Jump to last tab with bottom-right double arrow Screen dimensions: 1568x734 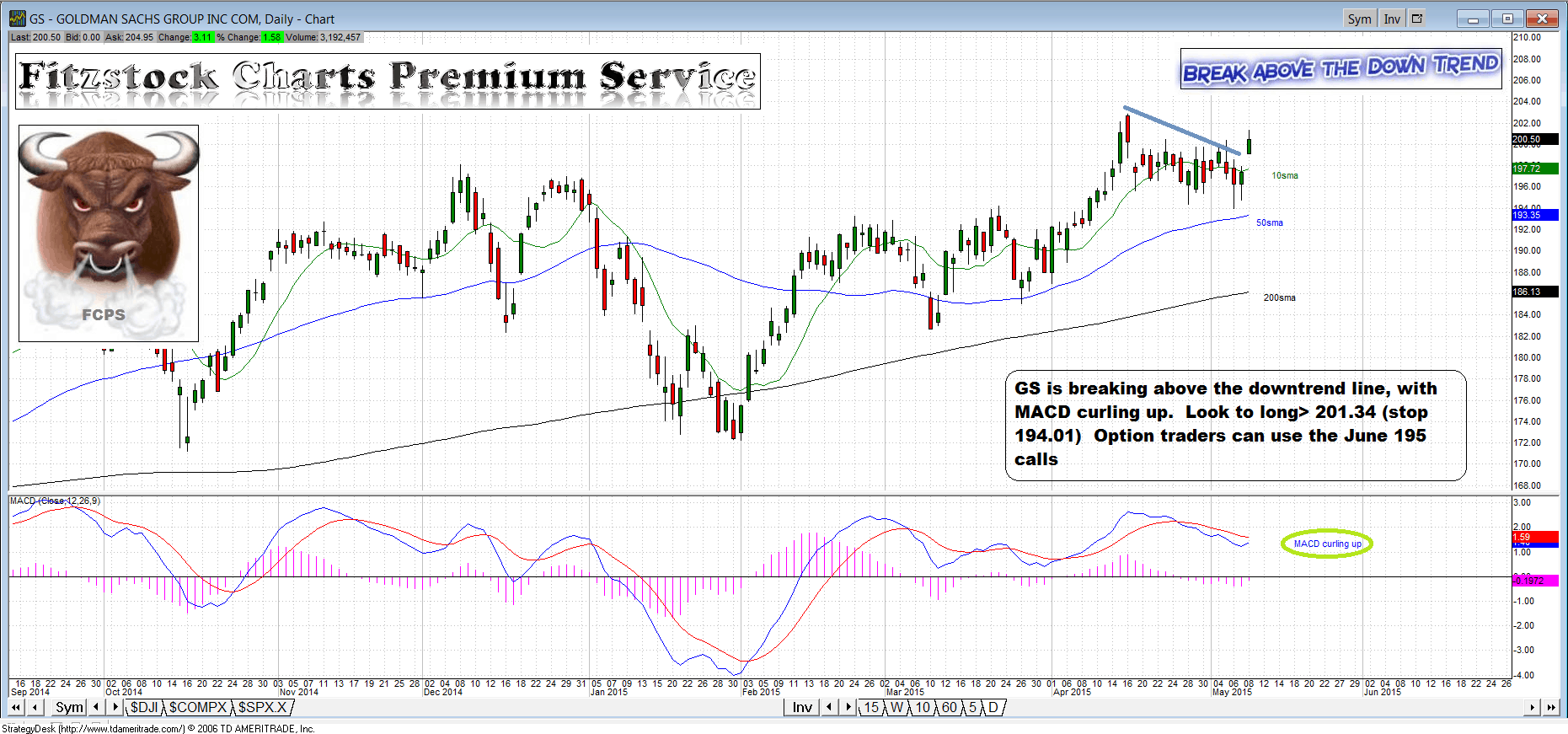click(1551, 708)
